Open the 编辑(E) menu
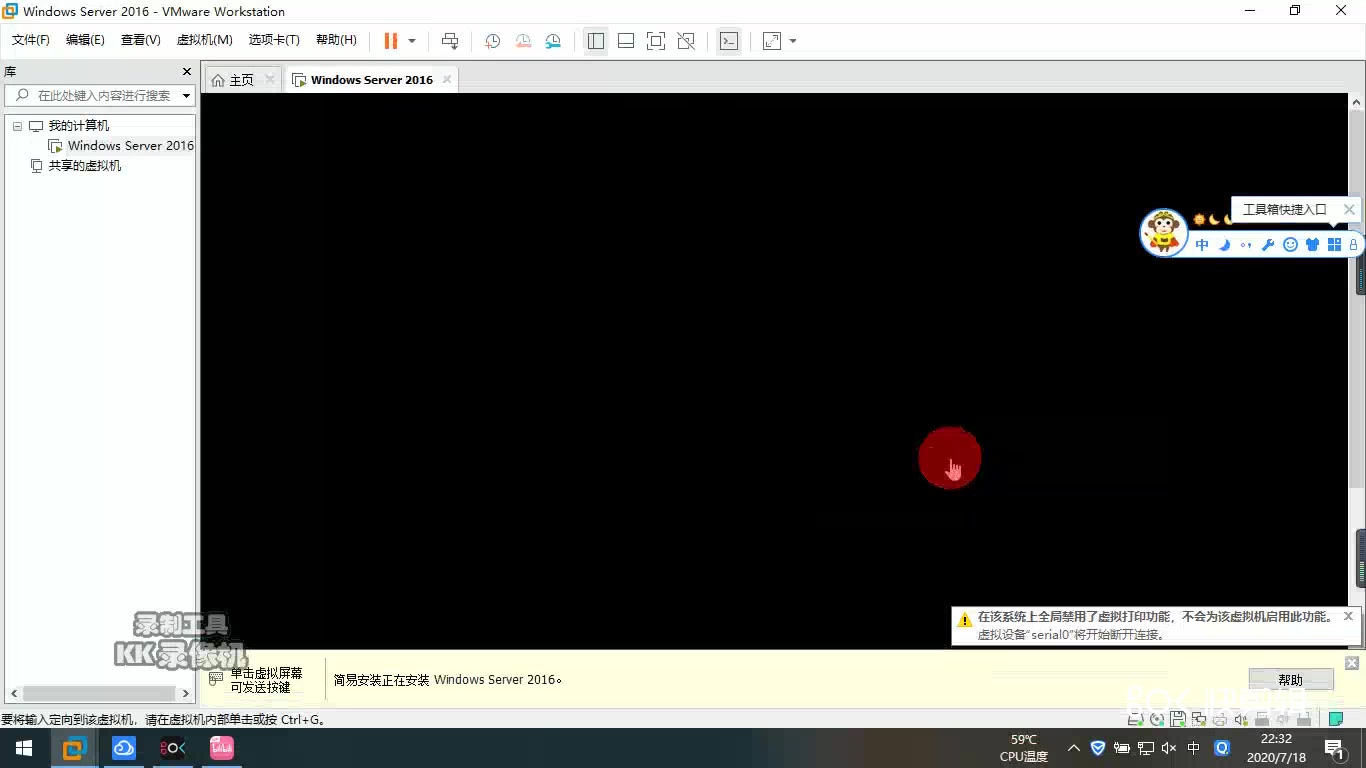Viewport: 1366px width, 768px height. (85, 40)
